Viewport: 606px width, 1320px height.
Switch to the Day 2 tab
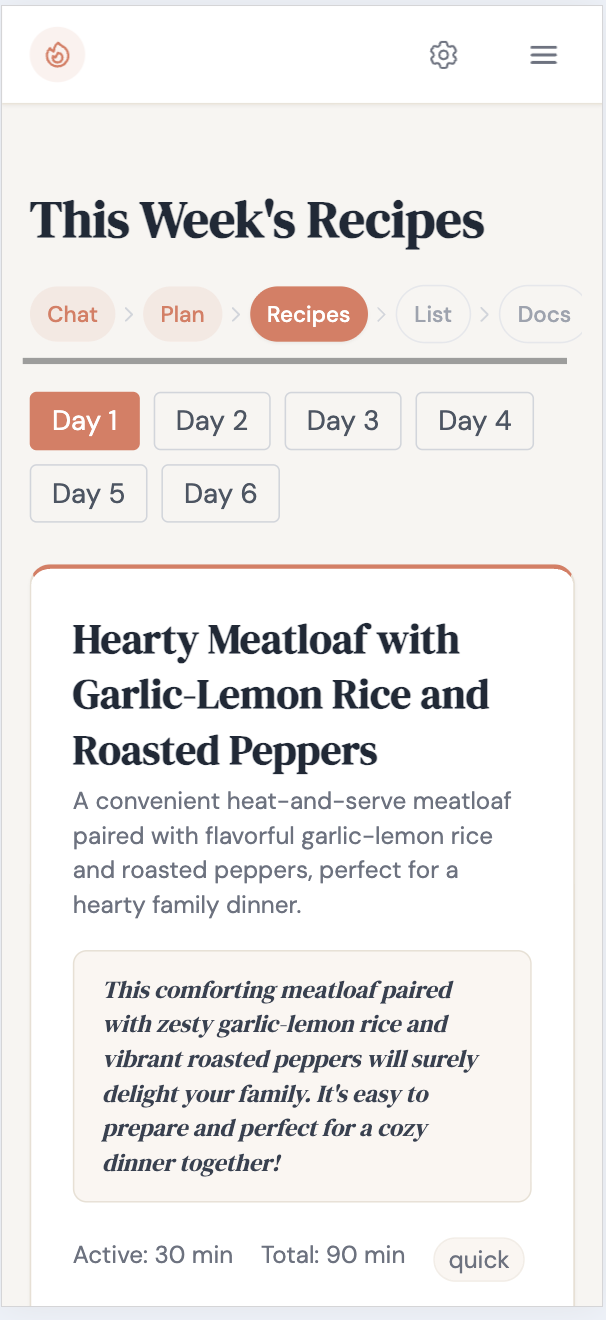[212, 421]
